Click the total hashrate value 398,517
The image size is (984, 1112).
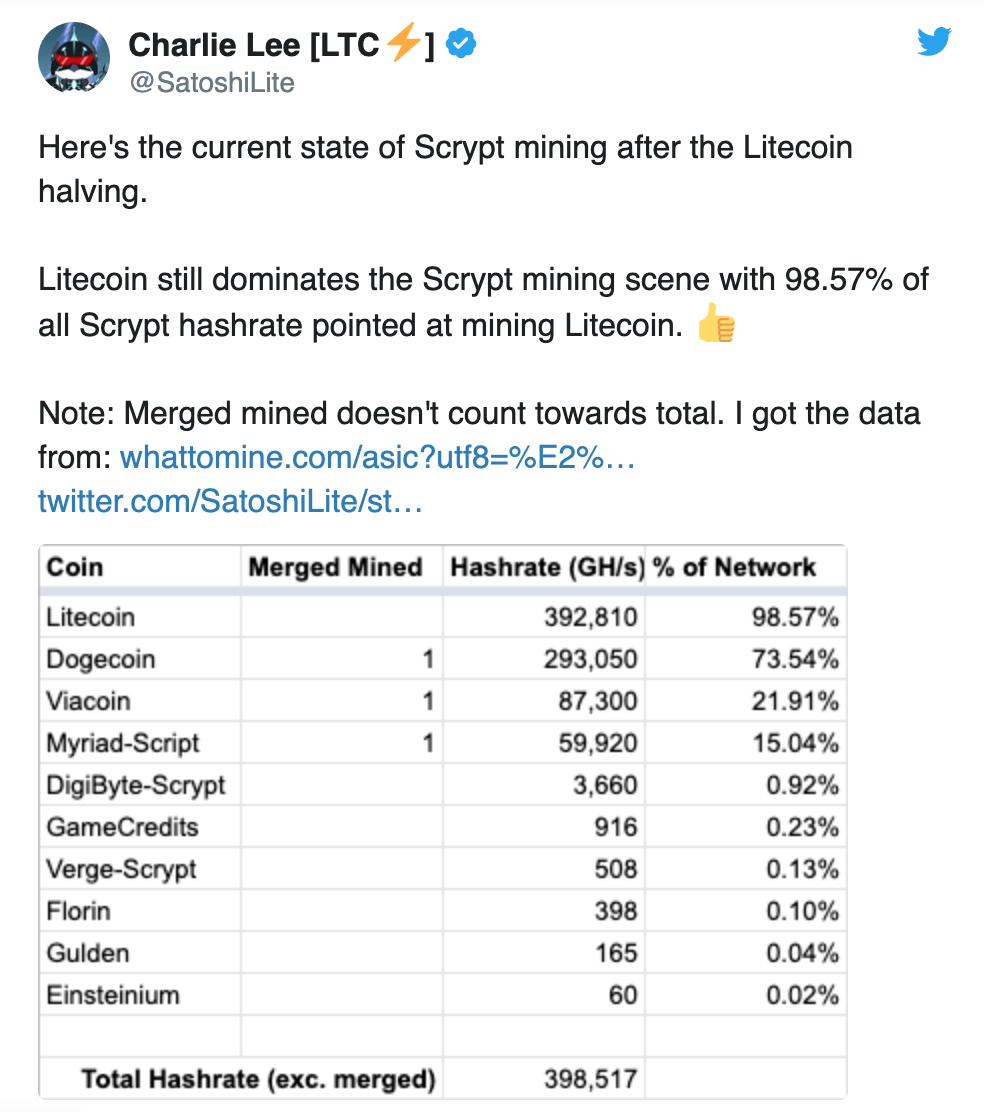pos(590,1079)
